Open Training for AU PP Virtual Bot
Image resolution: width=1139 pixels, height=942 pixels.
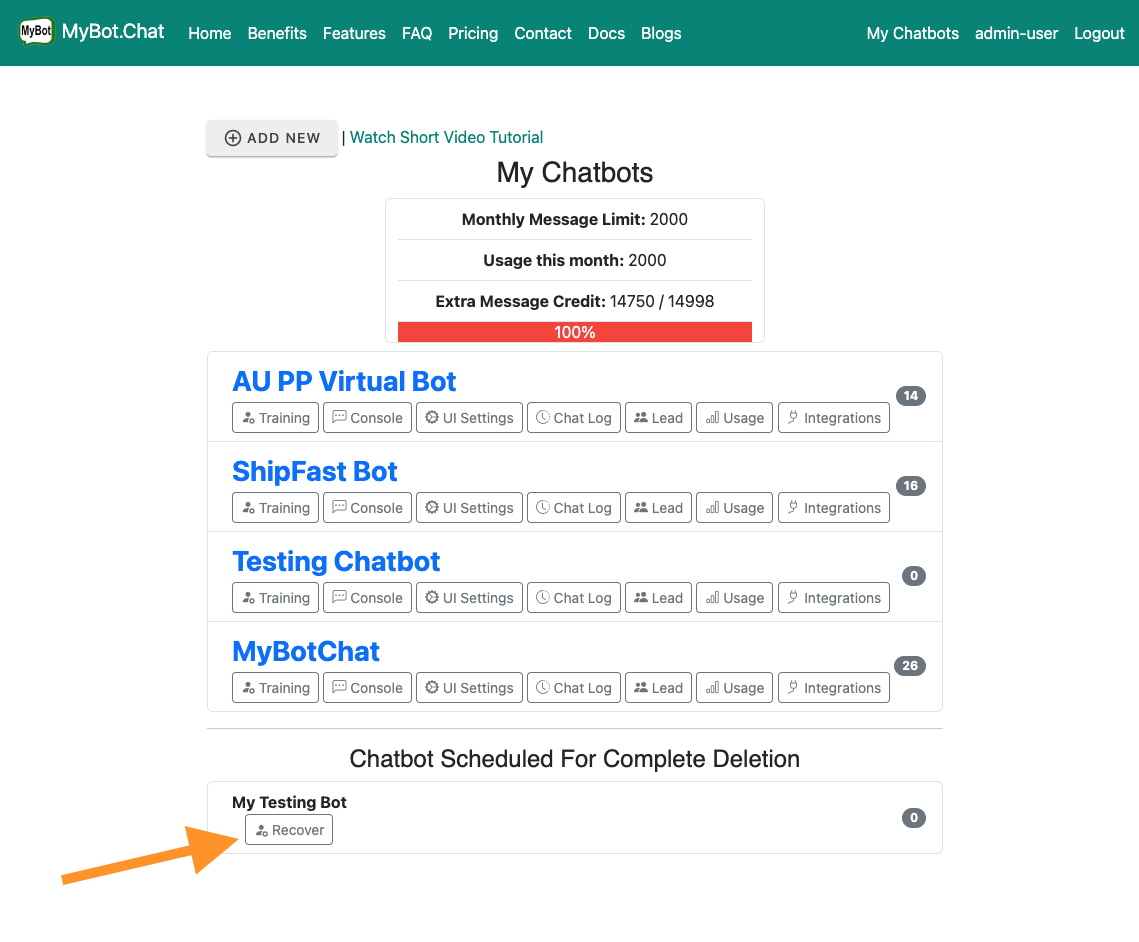coord(275,418)
